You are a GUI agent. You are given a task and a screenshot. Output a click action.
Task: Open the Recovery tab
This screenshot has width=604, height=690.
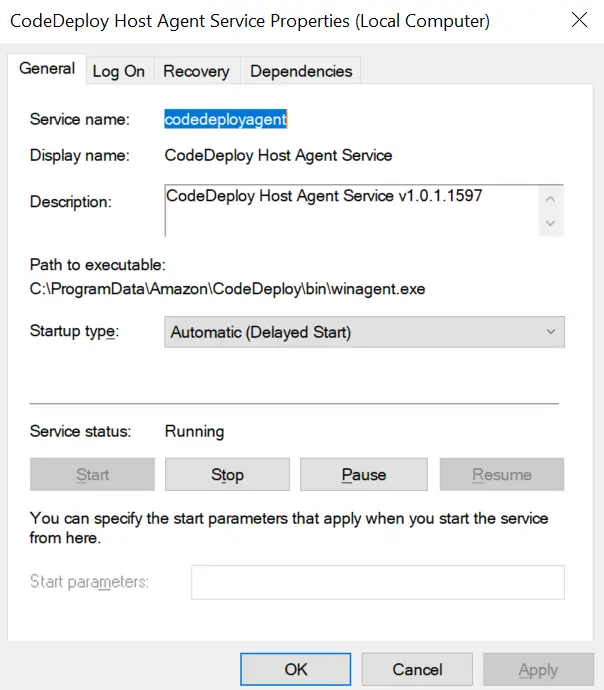click(196, 71)
